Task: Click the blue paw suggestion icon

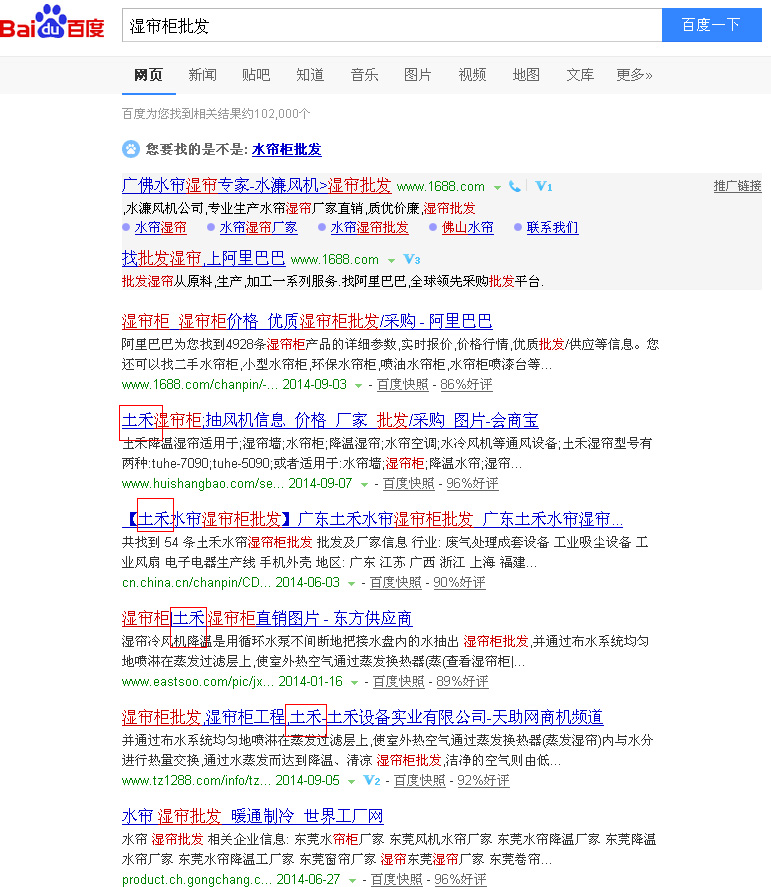Action: [x=131, y=149]
